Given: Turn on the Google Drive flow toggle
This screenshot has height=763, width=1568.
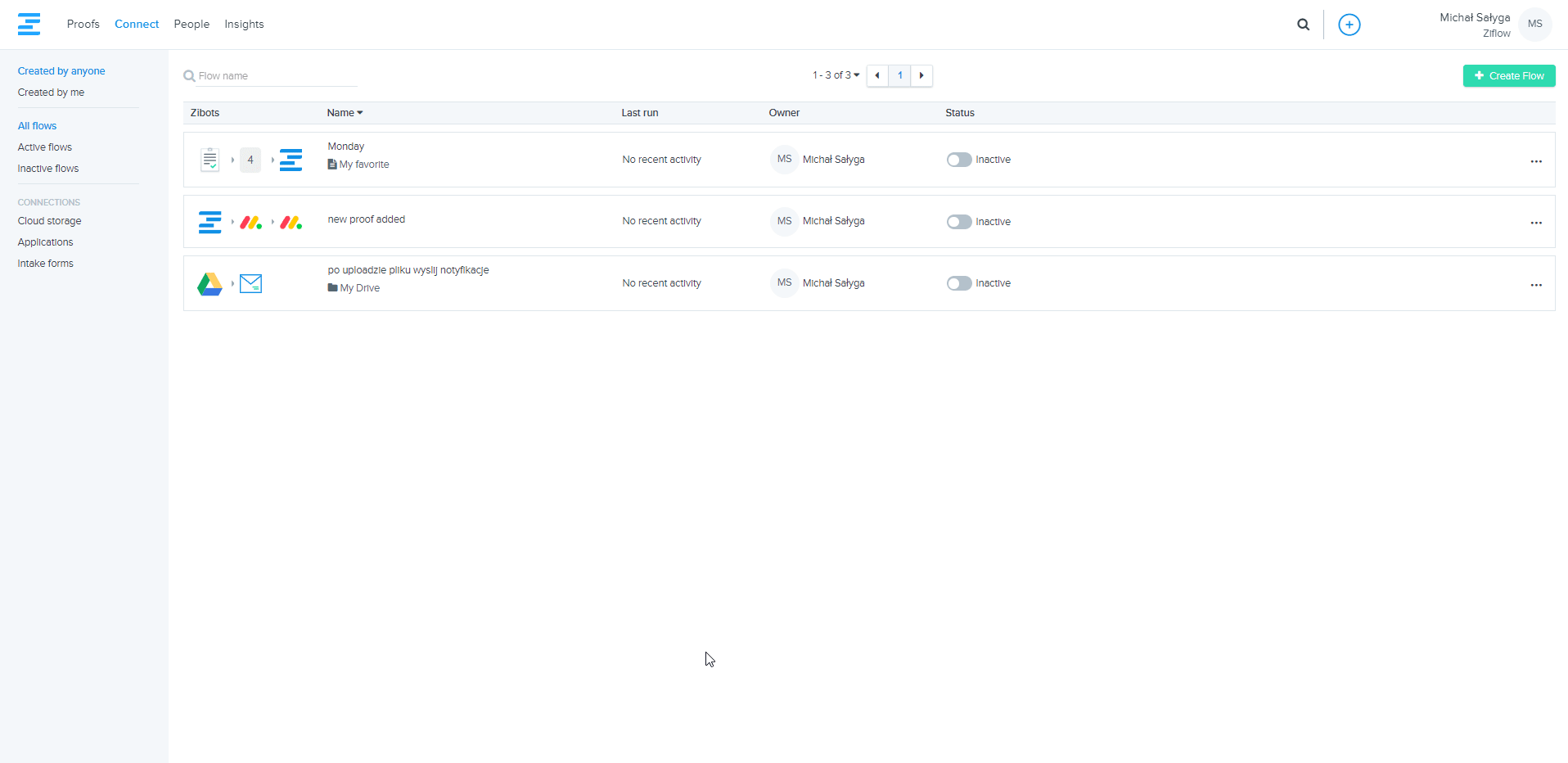Looking at the screenshot, I should [x=958, y=283].
